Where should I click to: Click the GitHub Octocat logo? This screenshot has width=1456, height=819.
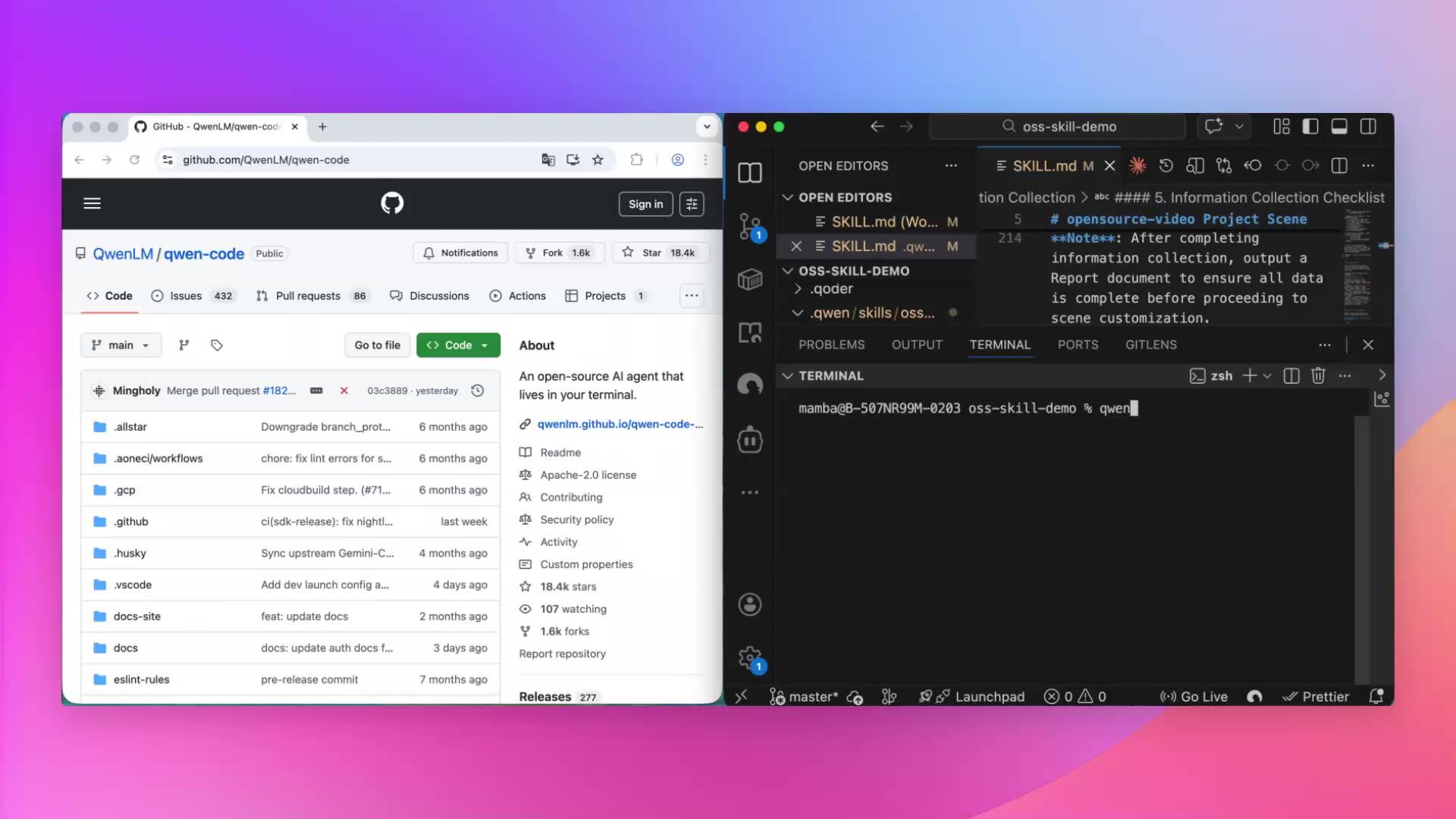(x=392, y=203)
